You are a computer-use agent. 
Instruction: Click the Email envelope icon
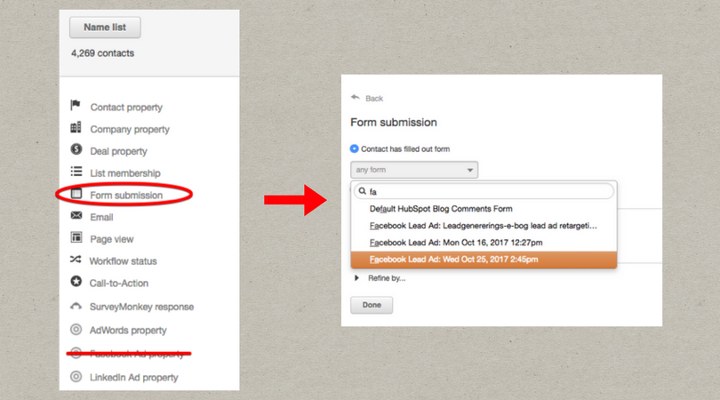click(x=76, y=216)
